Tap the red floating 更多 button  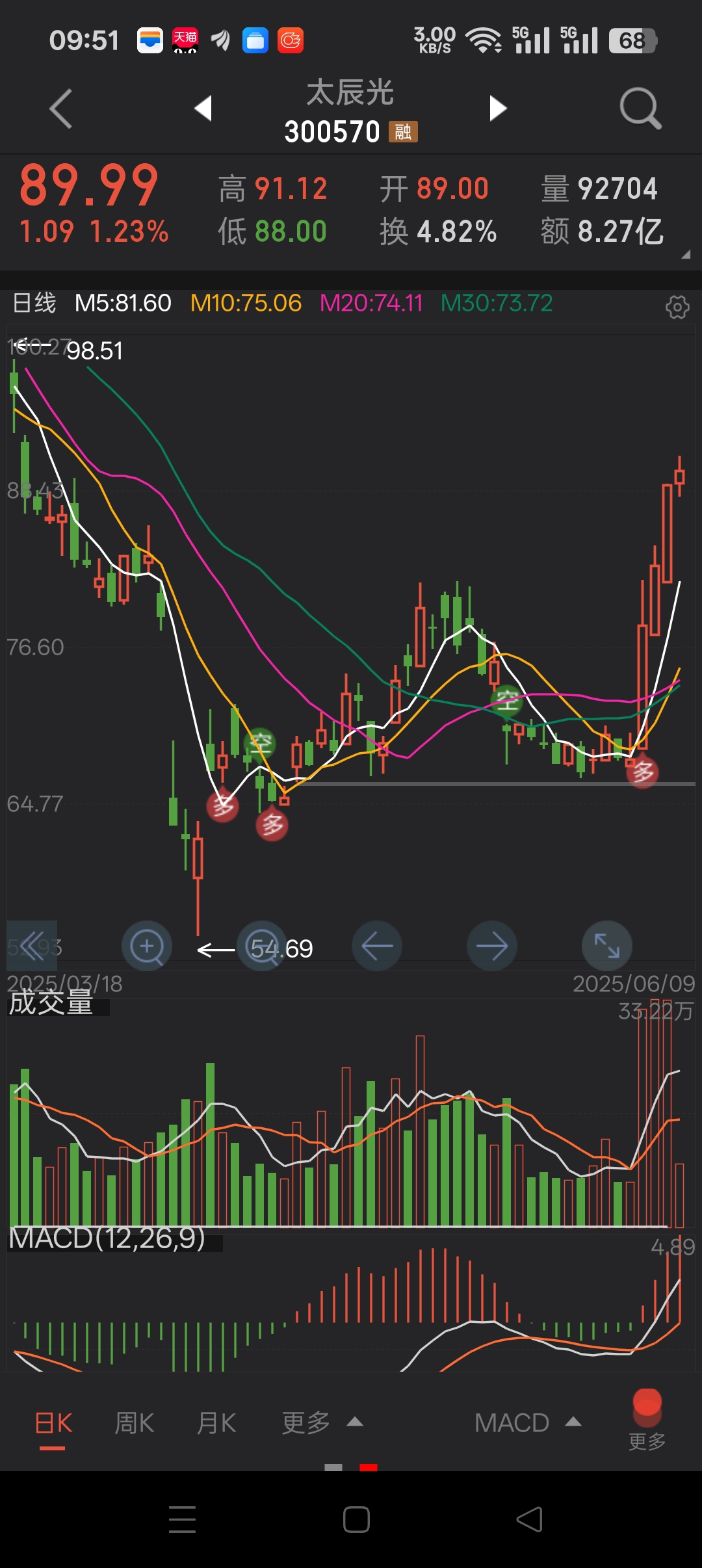click(647, 1419)
